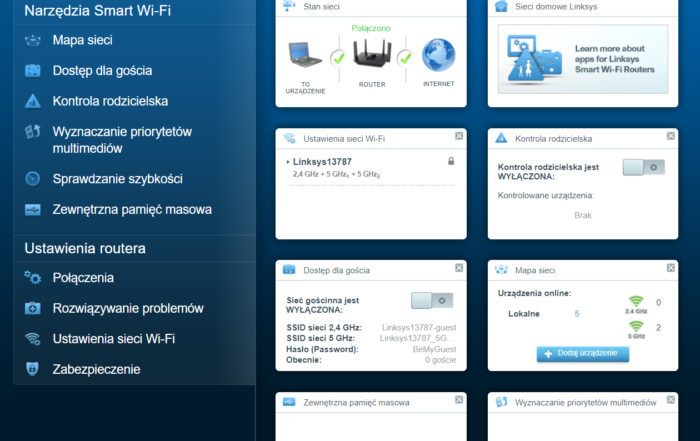Toggle the Sieć gościnna switch
The image size is (700, 441).
click(x=432, y=300)
